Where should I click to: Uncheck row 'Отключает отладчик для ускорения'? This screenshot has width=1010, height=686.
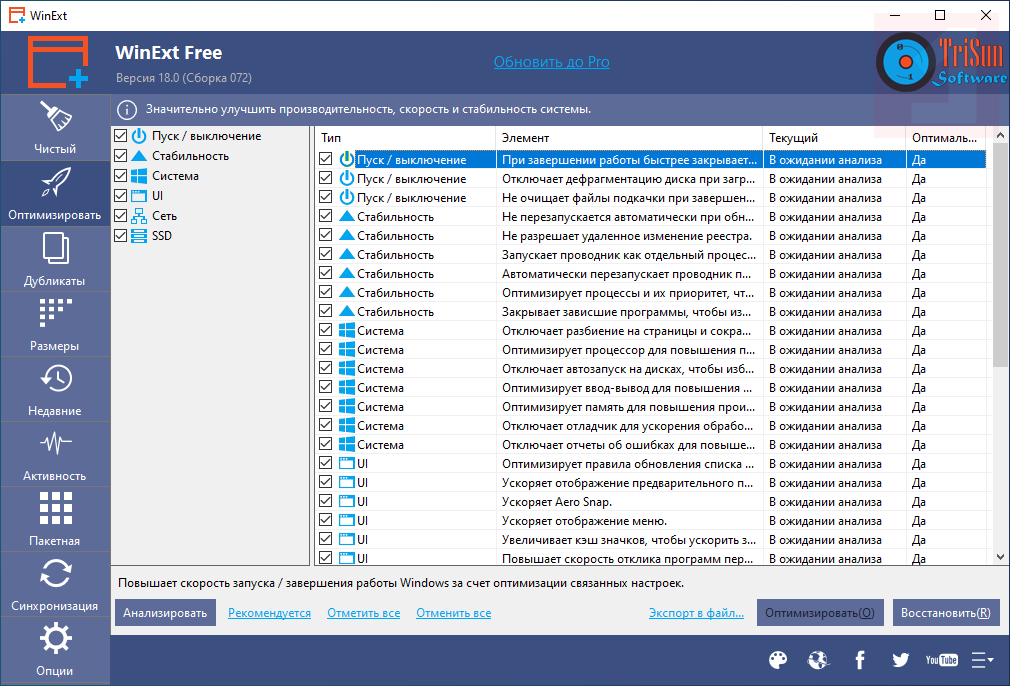pos(326,425)
